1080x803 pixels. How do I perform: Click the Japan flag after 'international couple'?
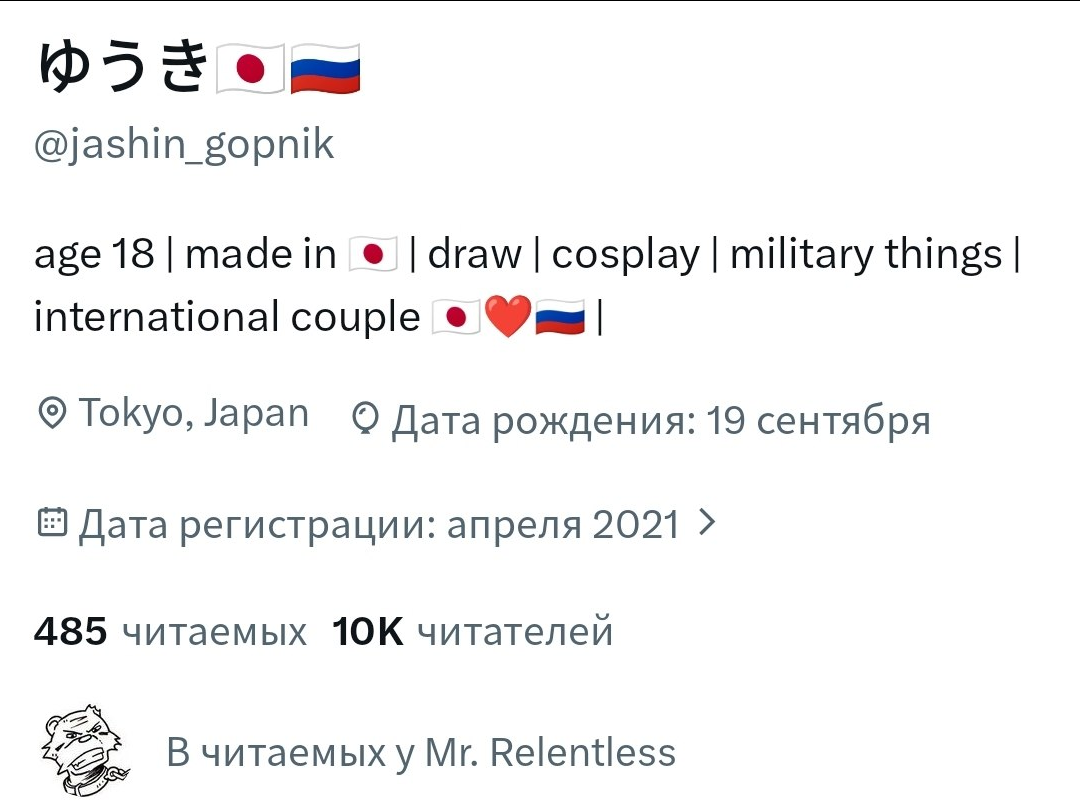pos(456,317)
